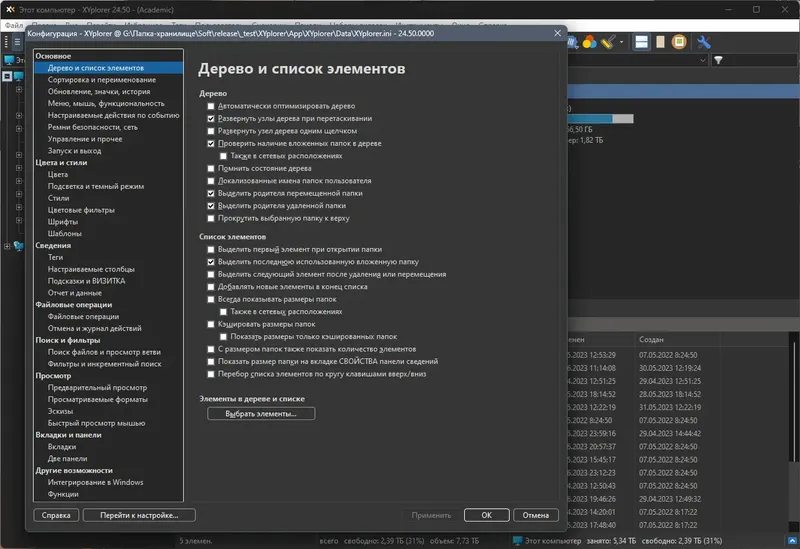
Task: Click the hamburger menu icon in toolbar
Action: [17, 42]
